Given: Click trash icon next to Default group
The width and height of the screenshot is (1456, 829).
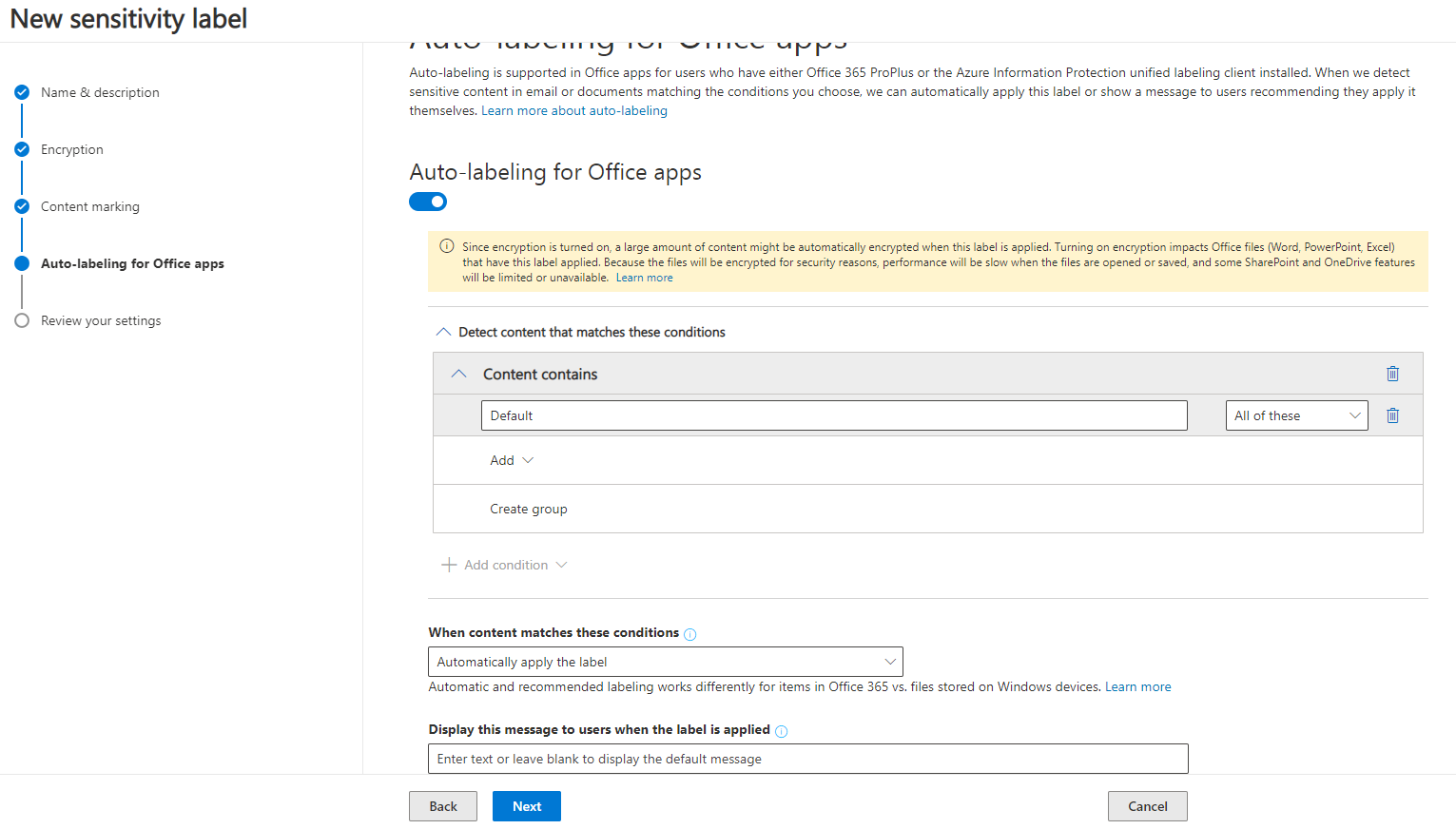Looking at the screenshot, I should 1392,415.
